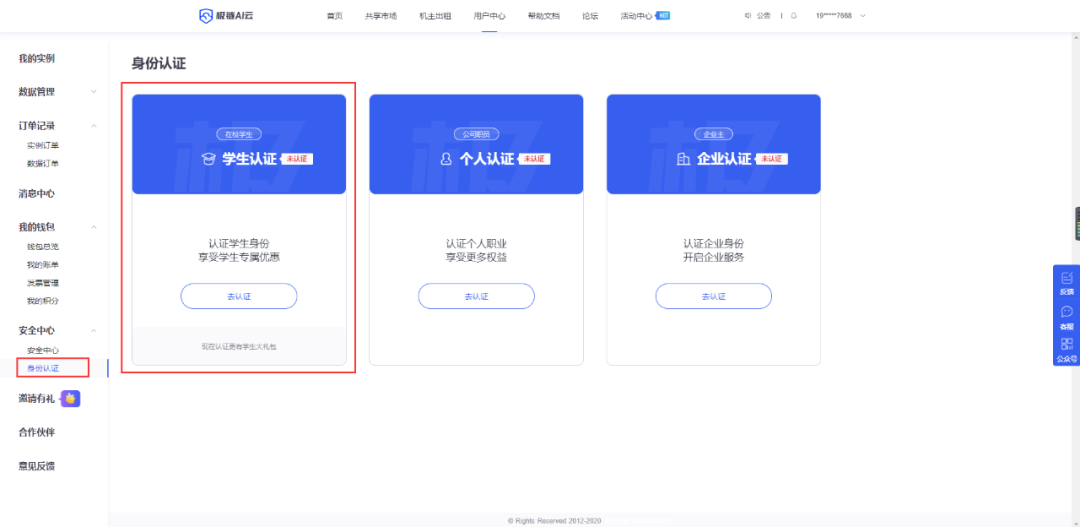This screenshot has height=527, width=1080.
Task: Click the graduation cap icon on 学生认证
Action: click(209, 159)
